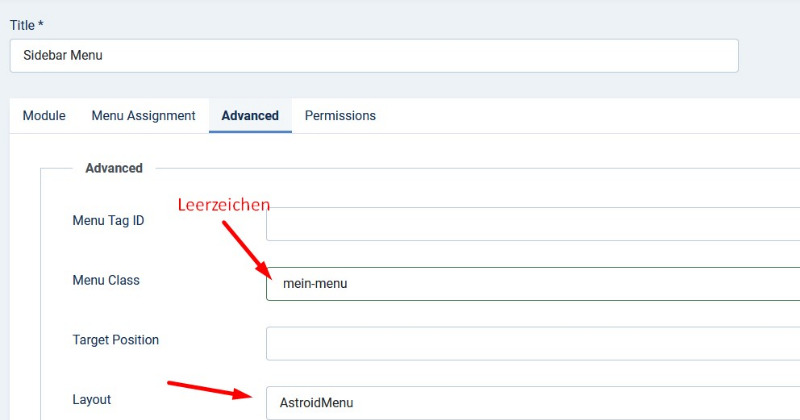Click the red Leerzeichen annotation text

[224, 205]
